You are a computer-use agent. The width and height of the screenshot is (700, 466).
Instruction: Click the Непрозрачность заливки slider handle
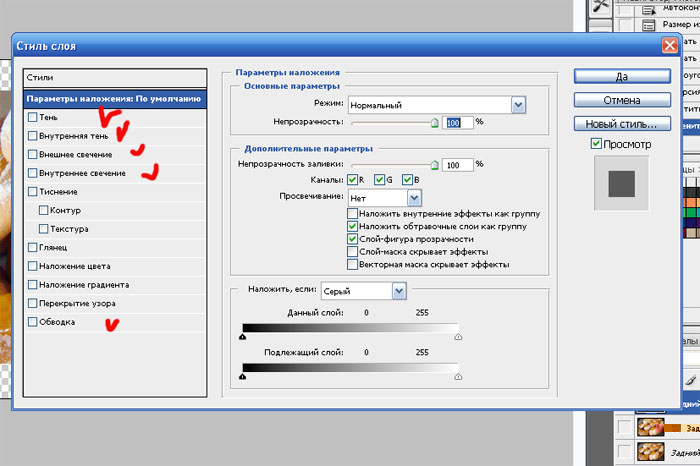(434, 164)
